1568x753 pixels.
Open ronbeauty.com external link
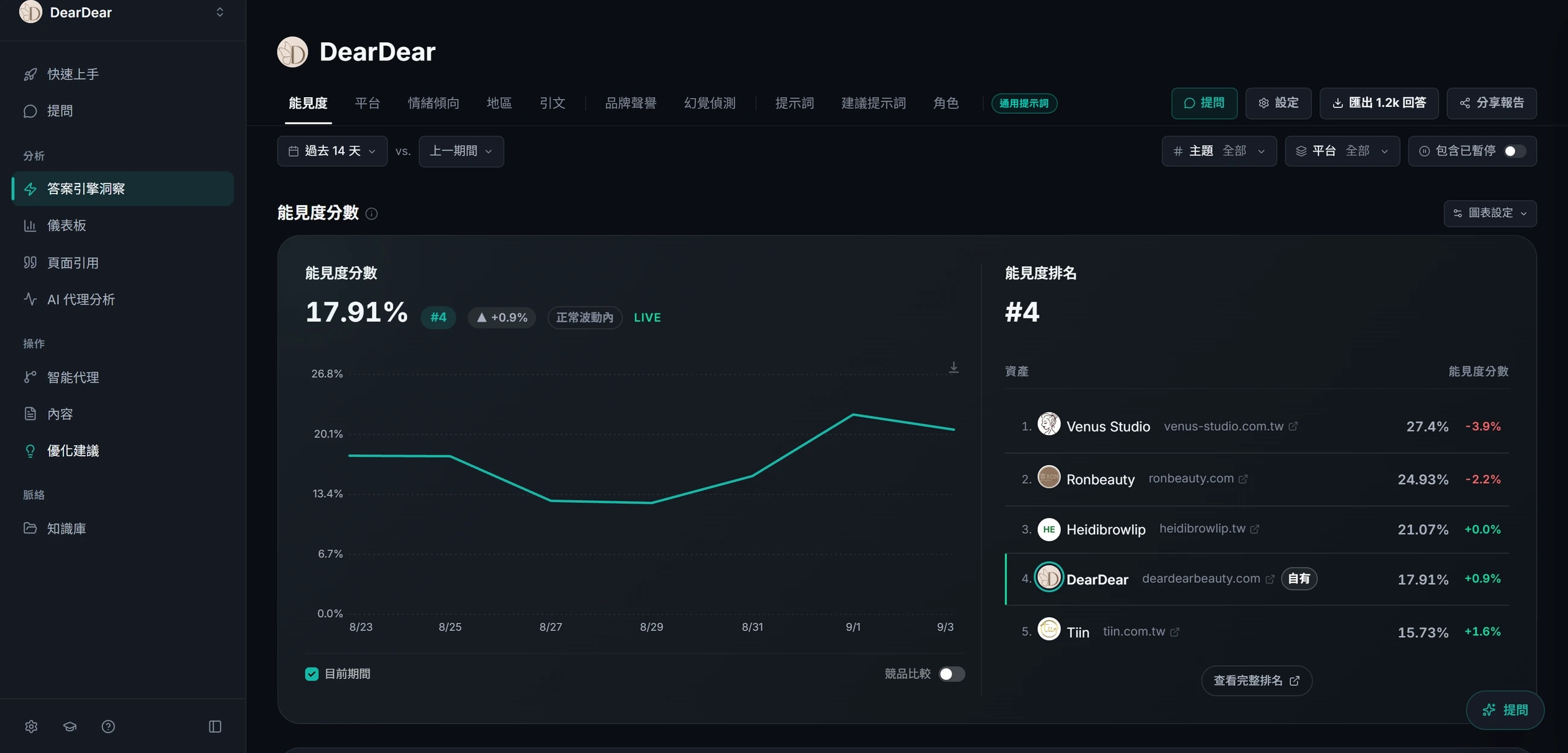(x=1197, y=478)
